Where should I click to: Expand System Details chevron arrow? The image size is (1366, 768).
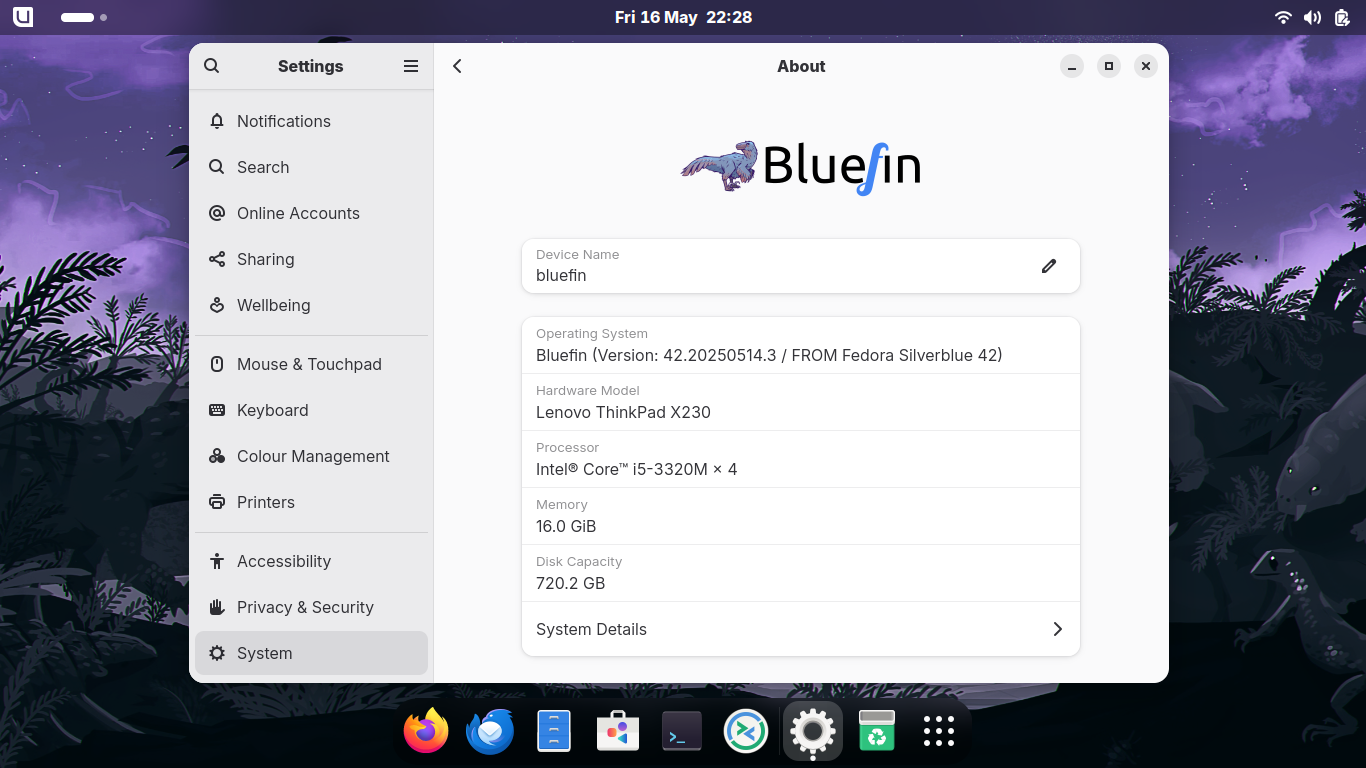(1057, 629)
